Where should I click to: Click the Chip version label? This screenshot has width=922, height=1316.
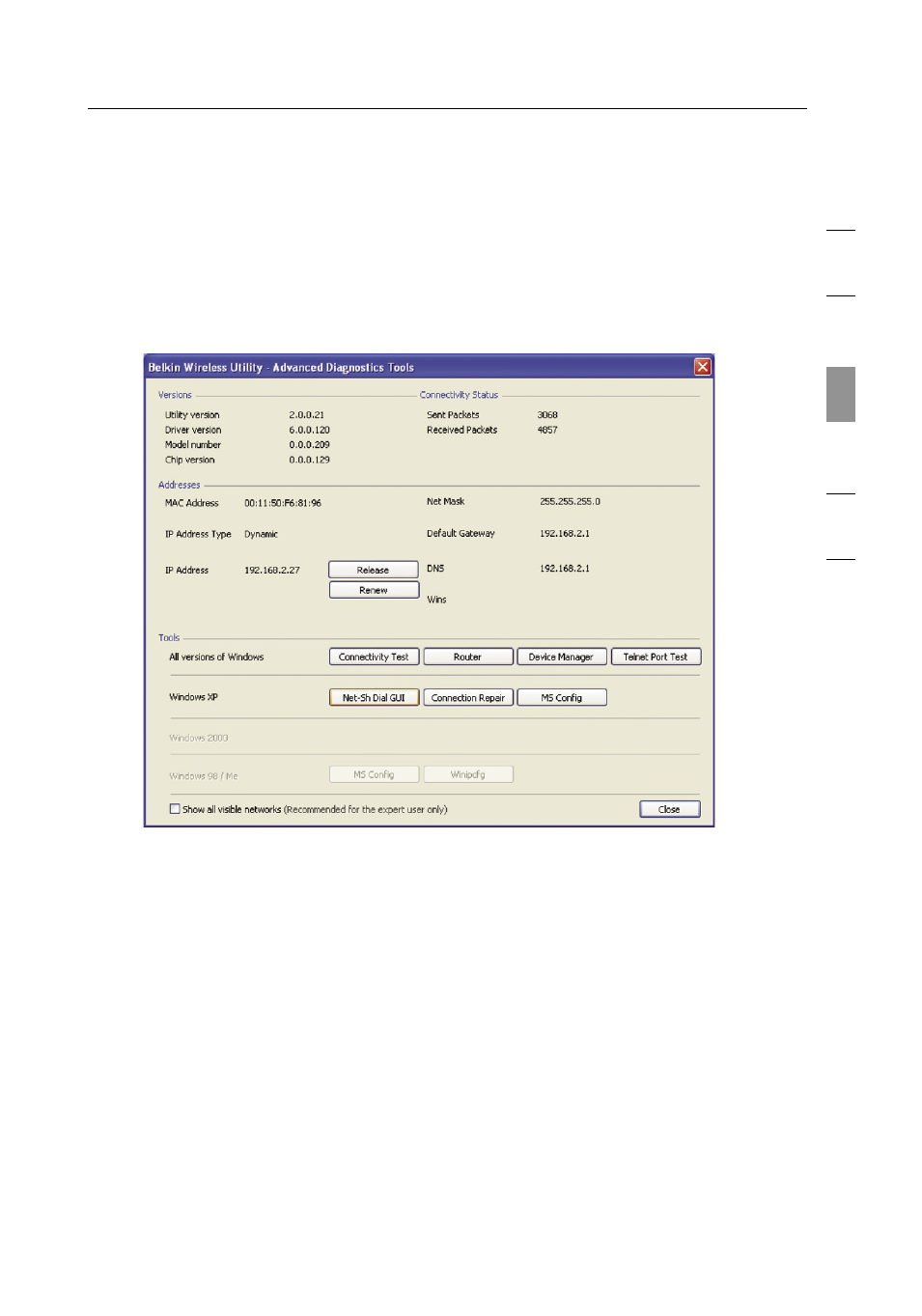190,461
